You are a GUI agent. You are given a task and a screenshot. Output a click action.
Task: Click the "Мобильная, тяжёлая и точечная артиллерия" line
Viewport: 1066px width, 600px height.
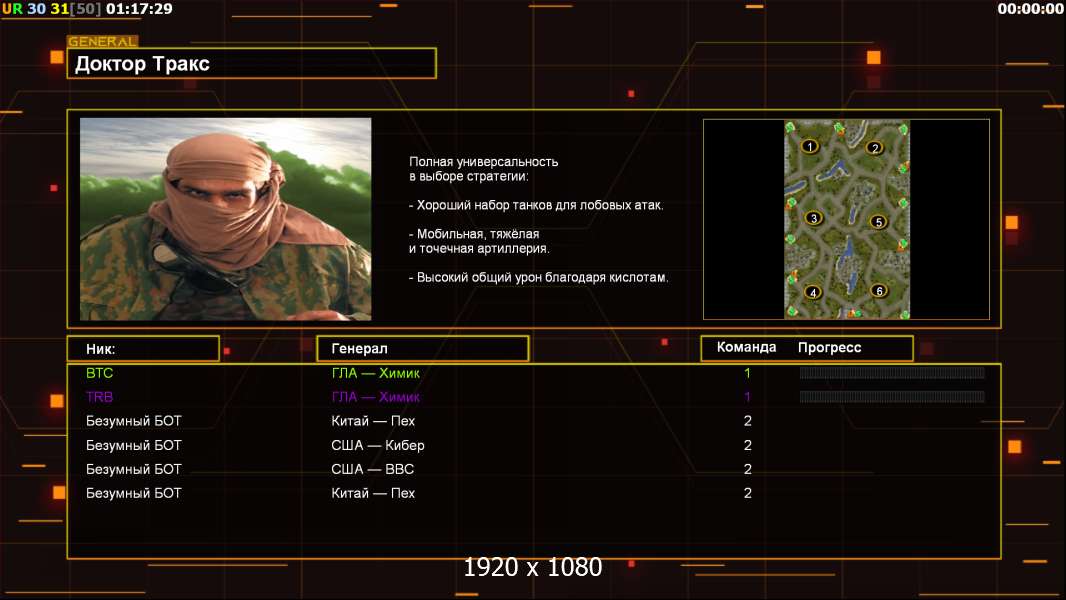[479, 241]
